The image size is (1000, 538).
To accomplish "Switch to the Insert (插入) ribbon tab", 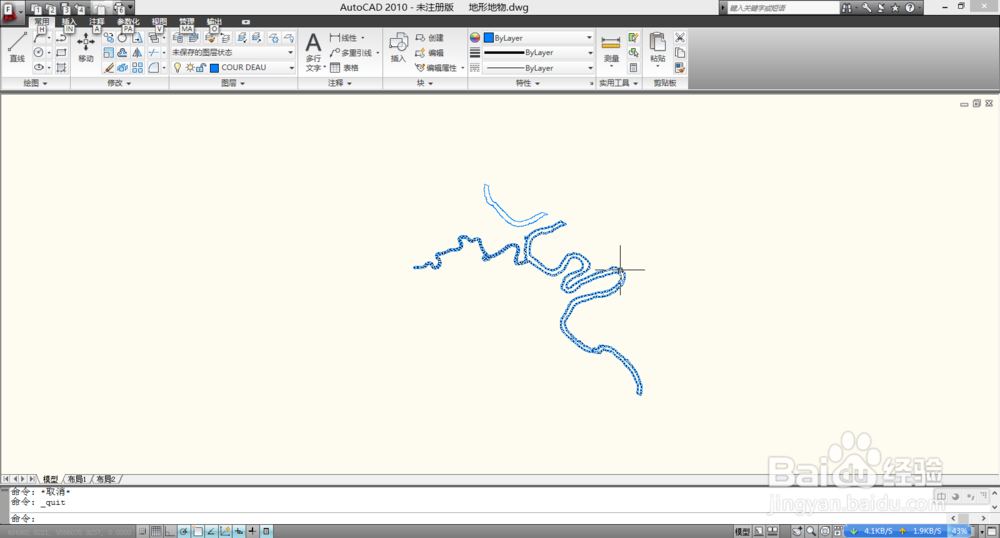I will pyautogui.click(x=69, y=22).
